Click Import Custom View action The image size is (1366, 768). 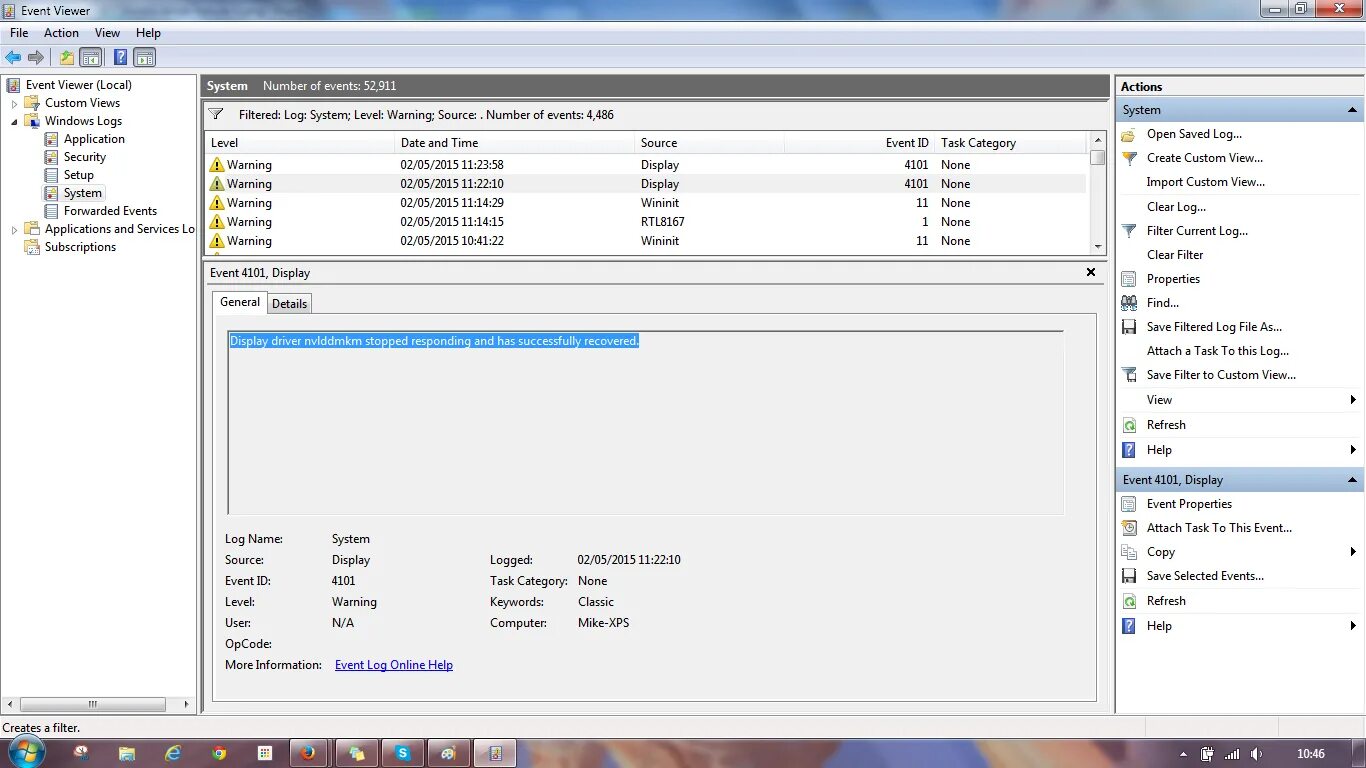[x=1206, y=182]
